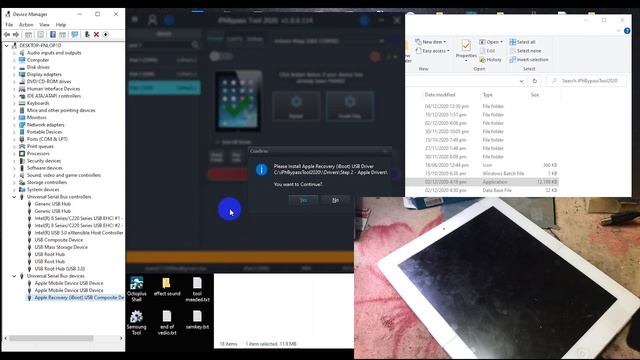Click the Help question mark in File Explorer
The image size is (640, 360).
[627, 31]
